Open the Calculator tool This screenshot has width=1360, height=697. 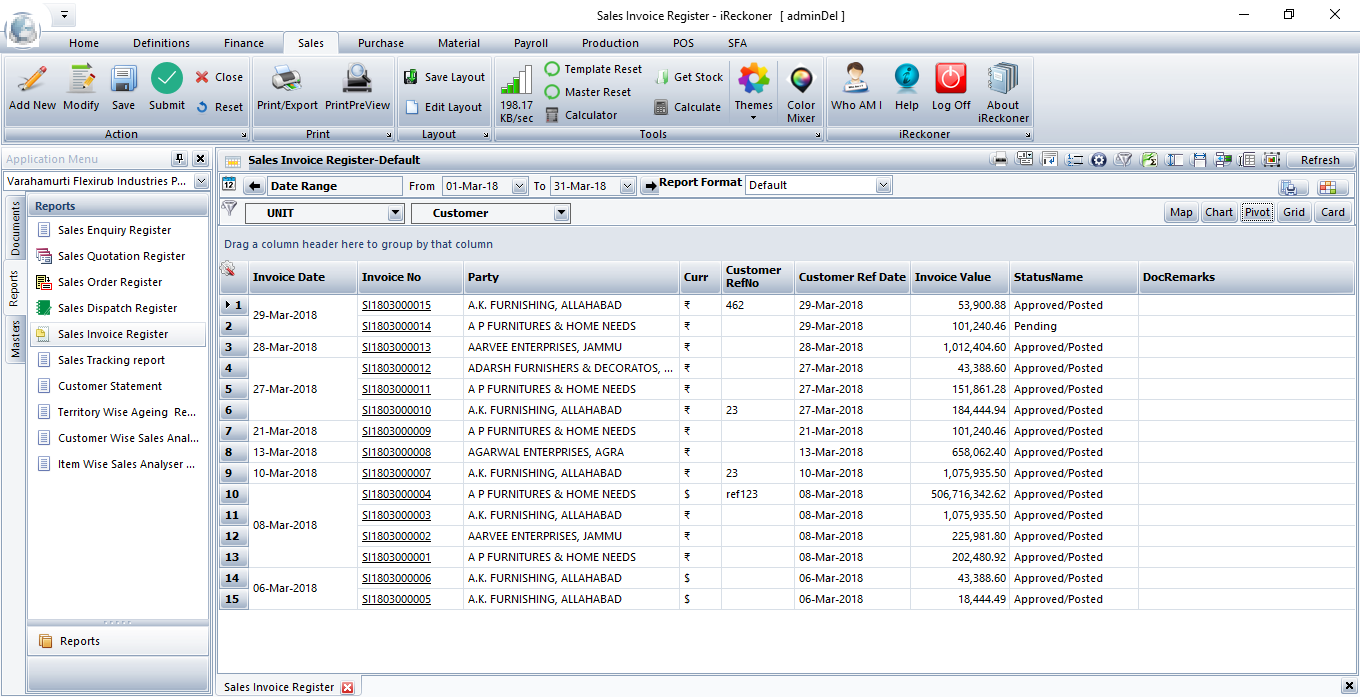581,115
